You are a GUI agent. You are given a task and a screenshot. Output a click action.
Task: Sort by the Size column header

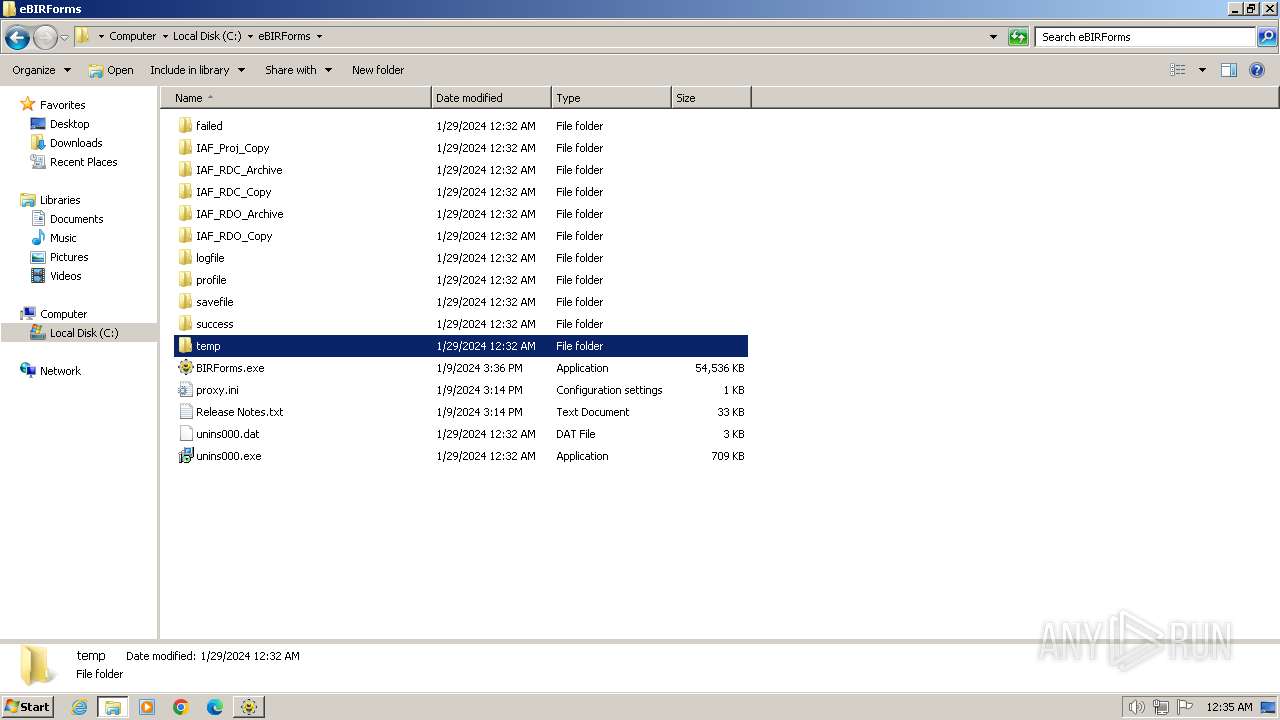[711, 98]
